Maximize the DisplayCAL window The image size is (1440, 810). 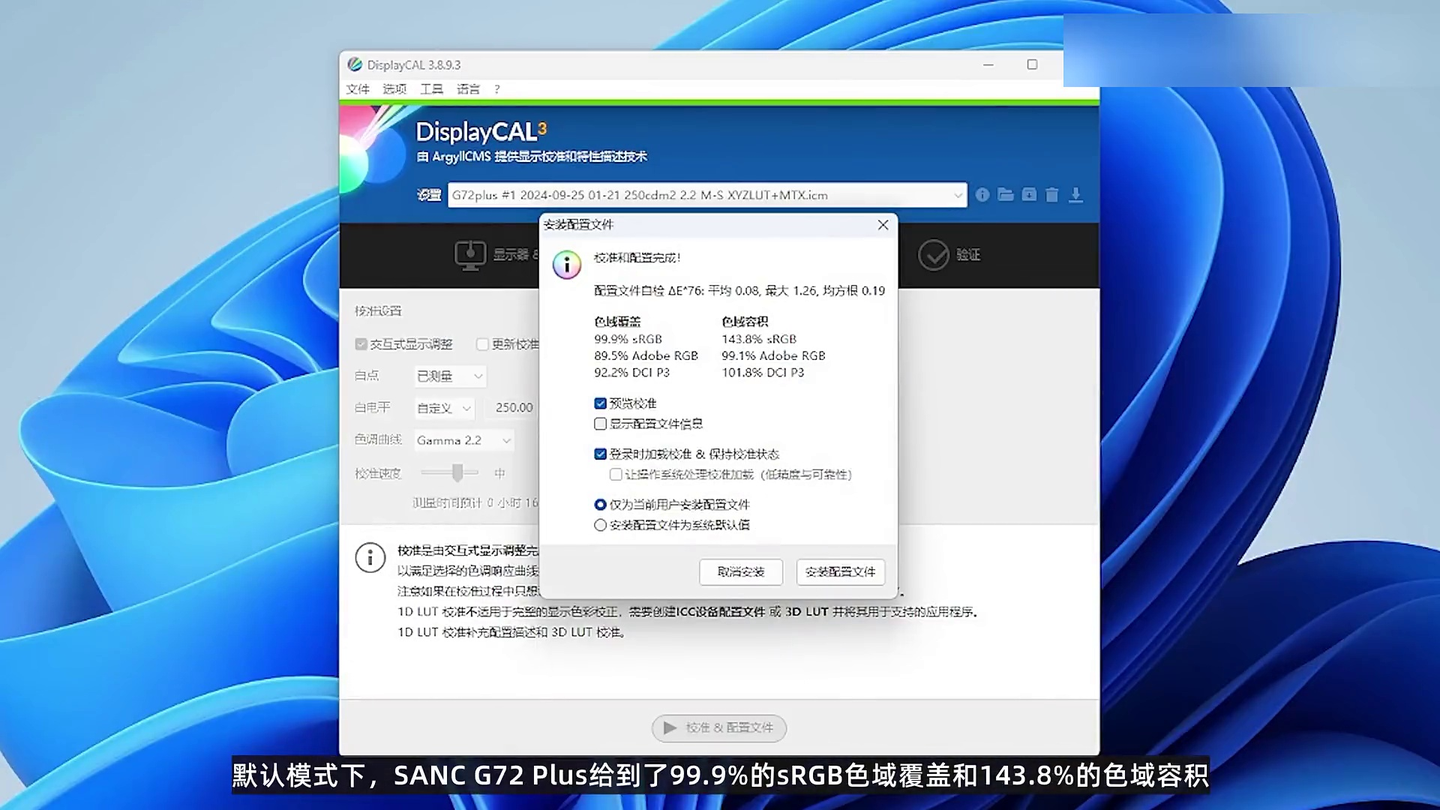(1032, 65)
